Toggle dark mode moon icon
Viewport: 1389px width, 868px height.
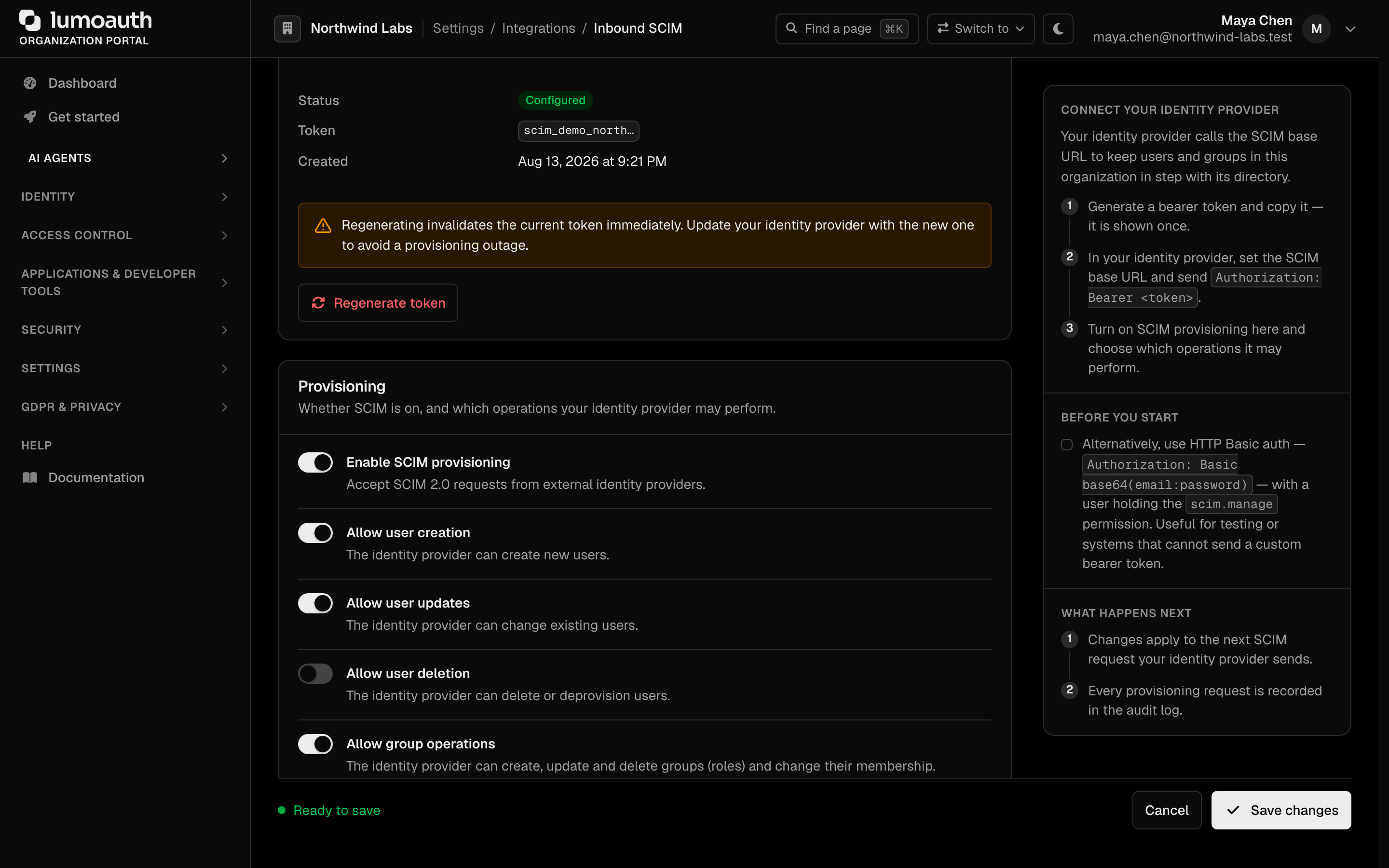pos(1058,28)
